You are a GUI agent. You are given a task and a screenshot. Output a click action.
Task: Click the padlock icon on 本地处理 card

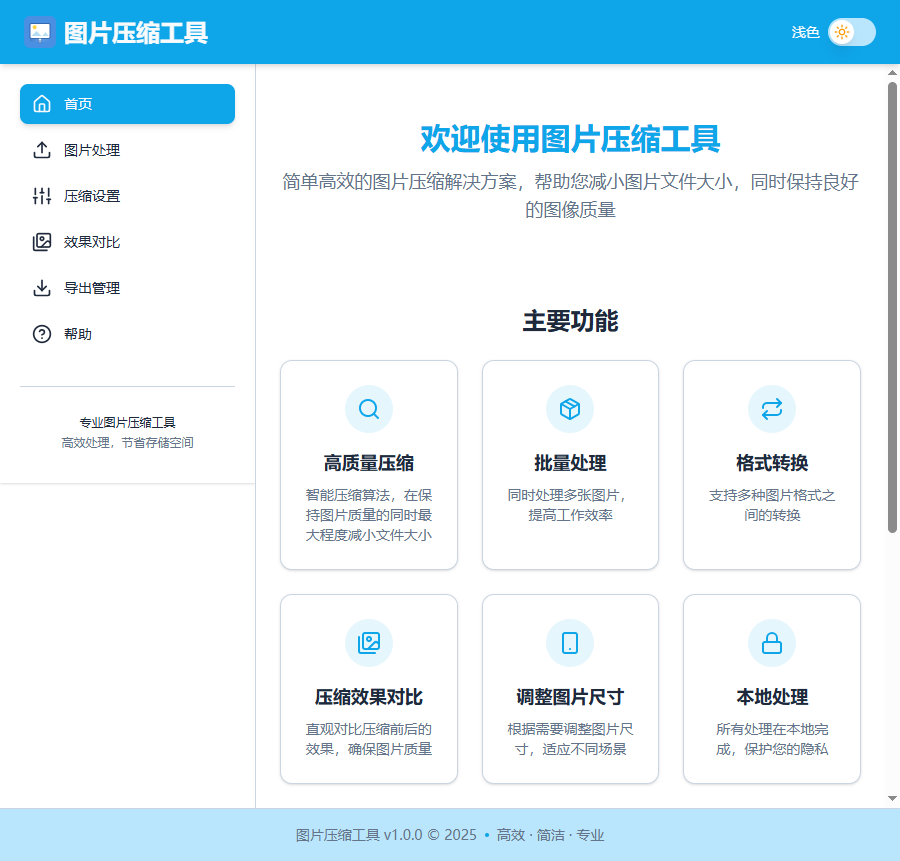coord(772,643)
